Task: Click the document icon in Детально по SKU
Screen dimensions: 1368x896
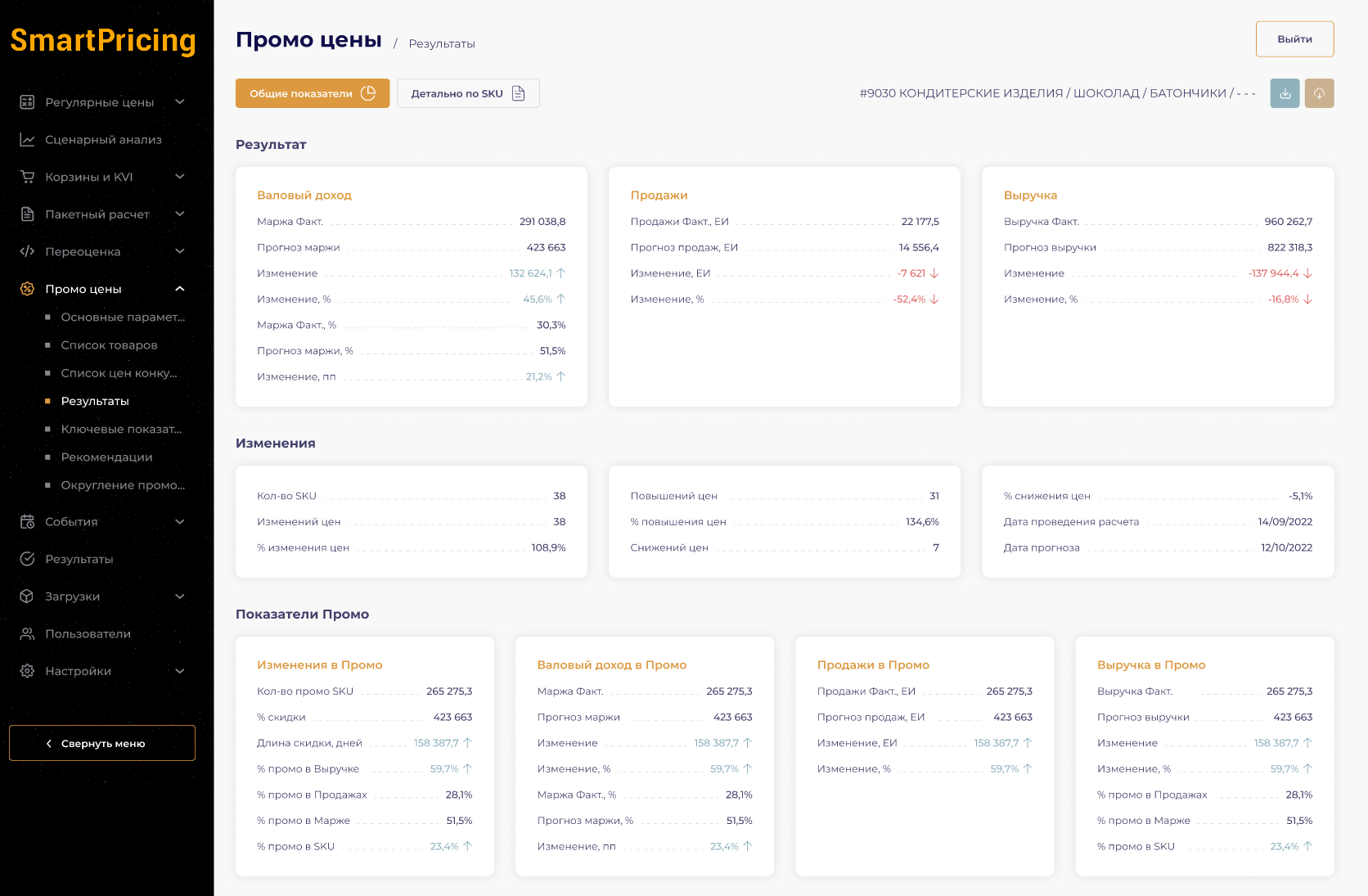Action: click(x=518, y=93)
